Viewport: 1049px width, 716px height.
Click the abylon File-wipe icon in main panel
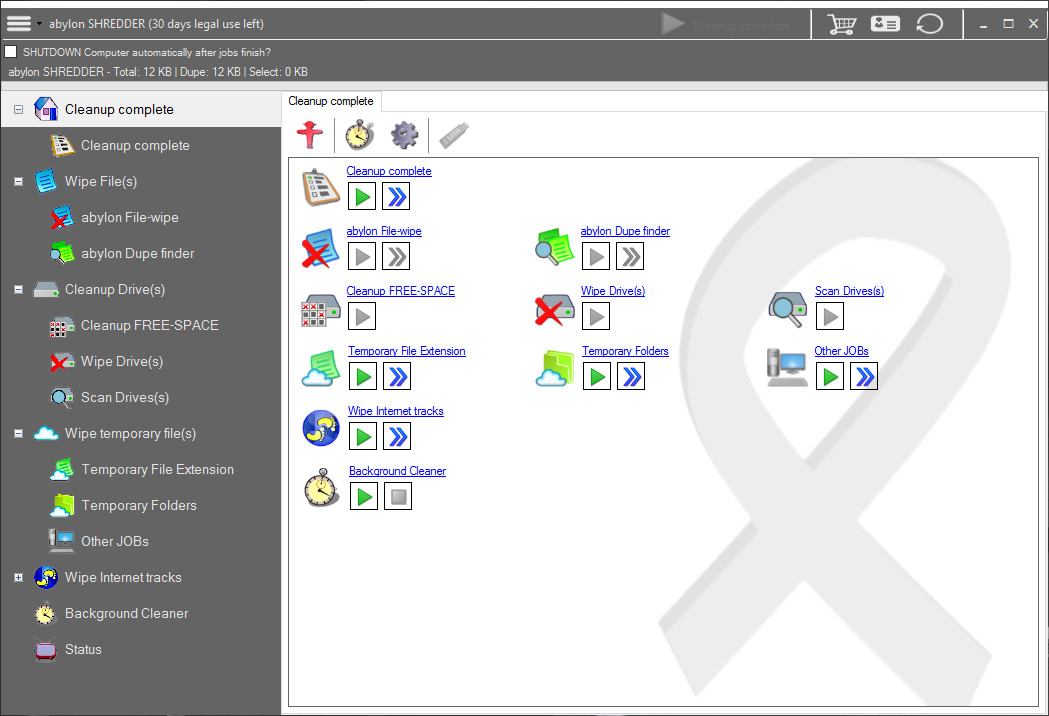320,248
